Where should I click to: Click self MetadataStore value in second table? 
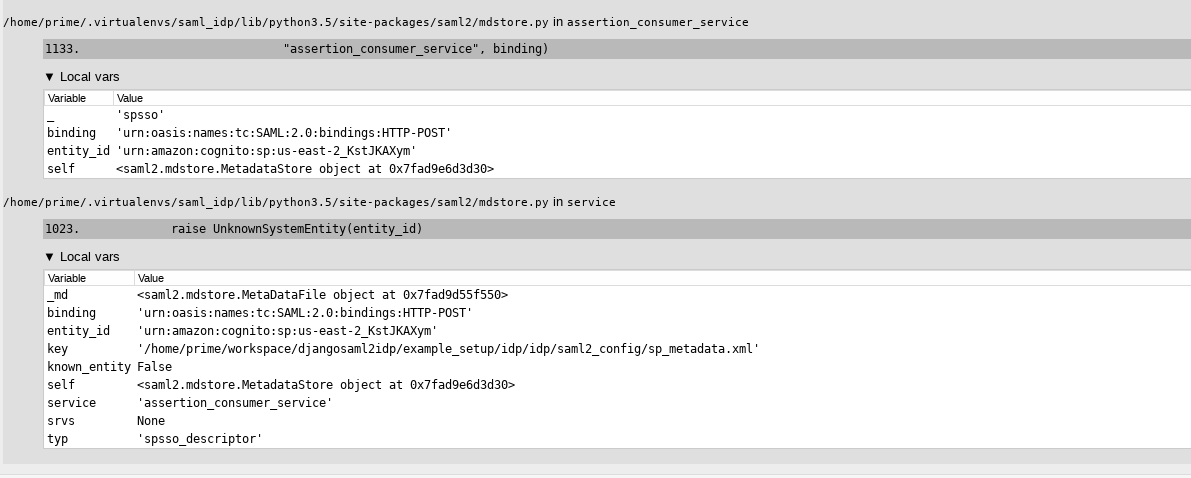pos(327,385)
